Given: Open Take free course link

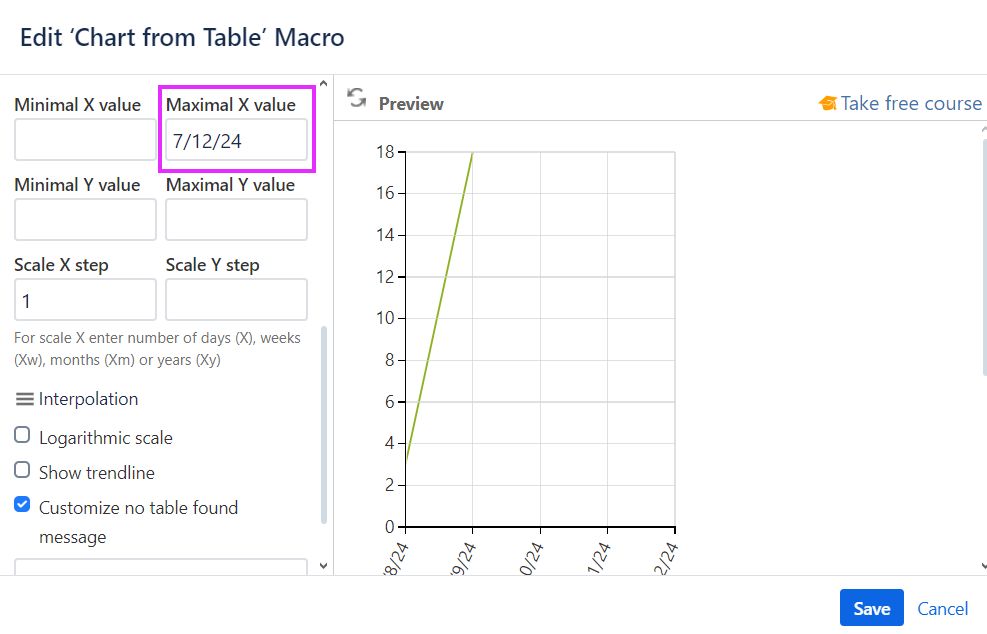Looking at the screenshot, I should pyautogui.click(x=910, y=103).
